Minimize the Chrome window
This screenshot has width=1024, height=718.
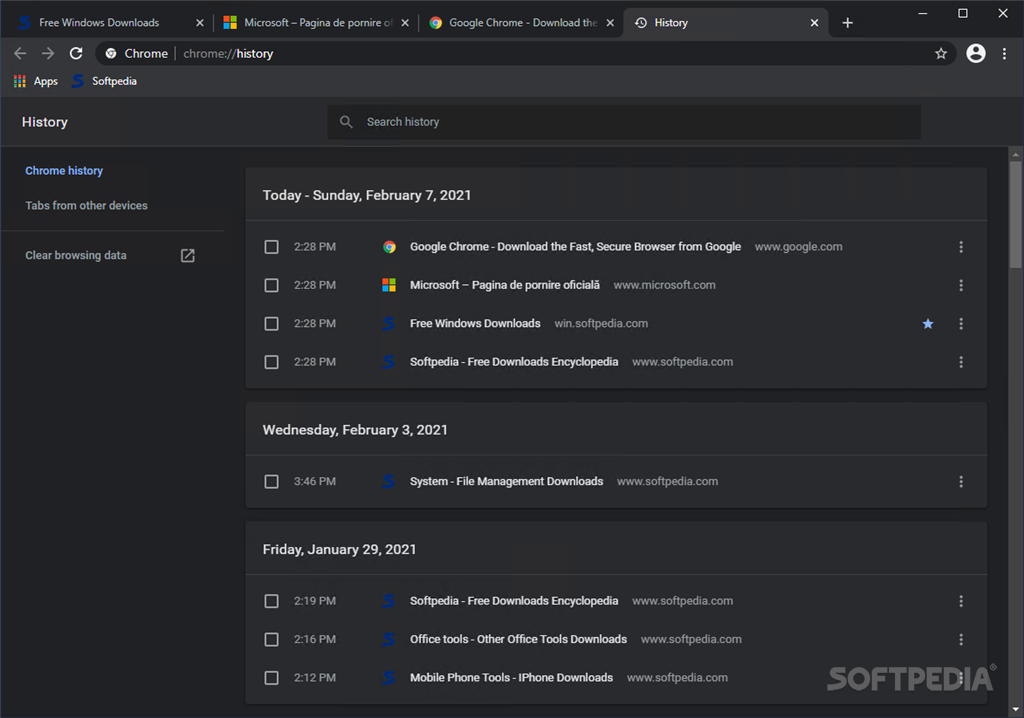click(922, 13)
